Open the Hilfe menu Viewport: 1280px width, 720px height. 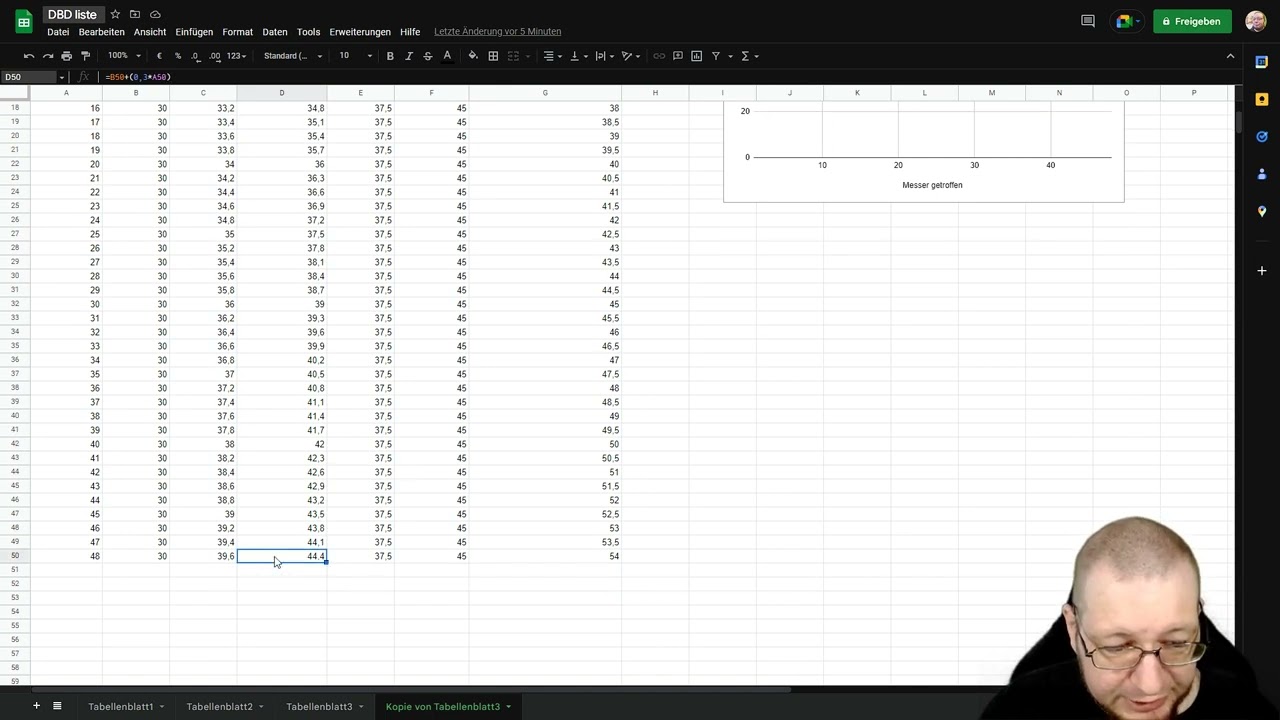click(410, 32)
